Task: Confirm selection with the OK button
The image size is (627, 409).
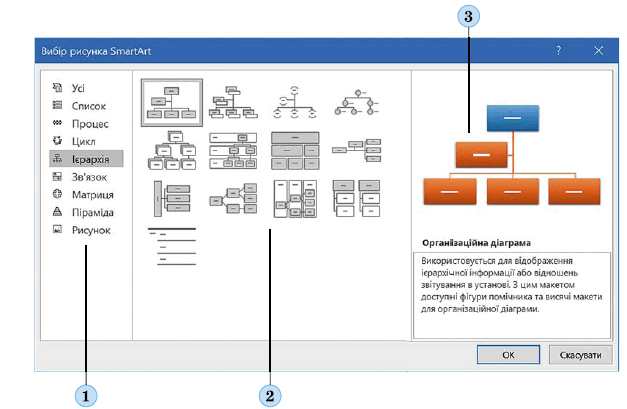Action: click(x=508, y=355)
